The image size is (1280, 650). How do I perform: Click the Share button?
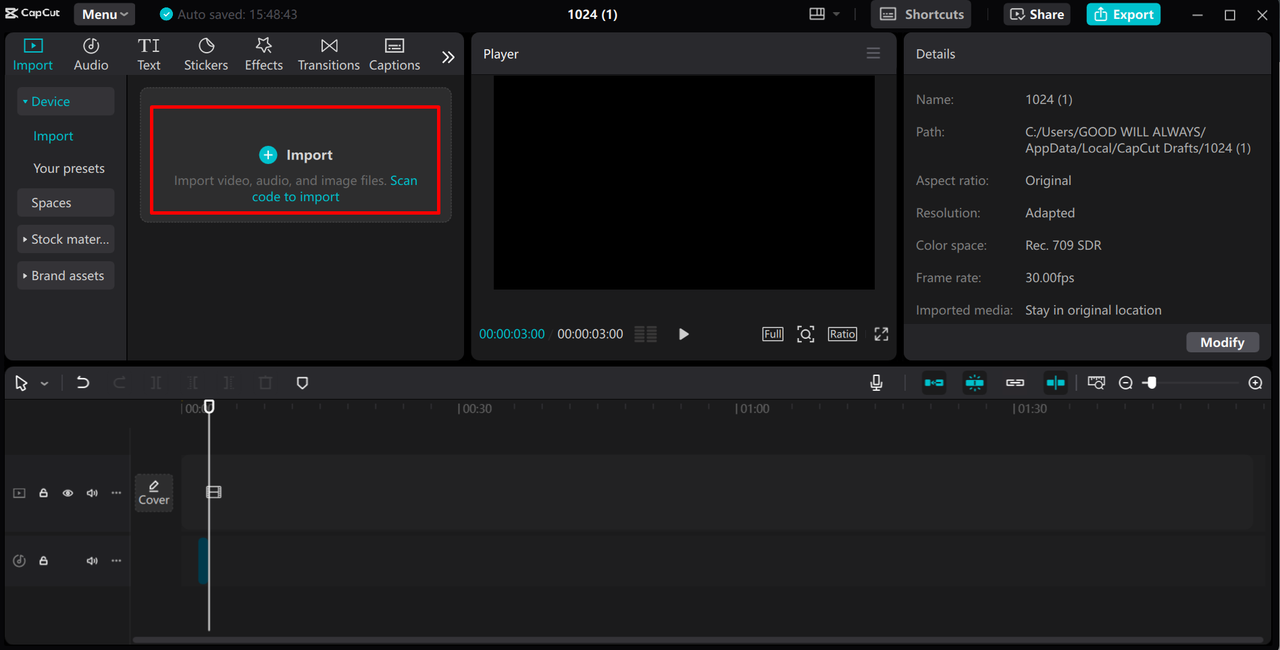pyautogui.click(x=1037, y=14)
